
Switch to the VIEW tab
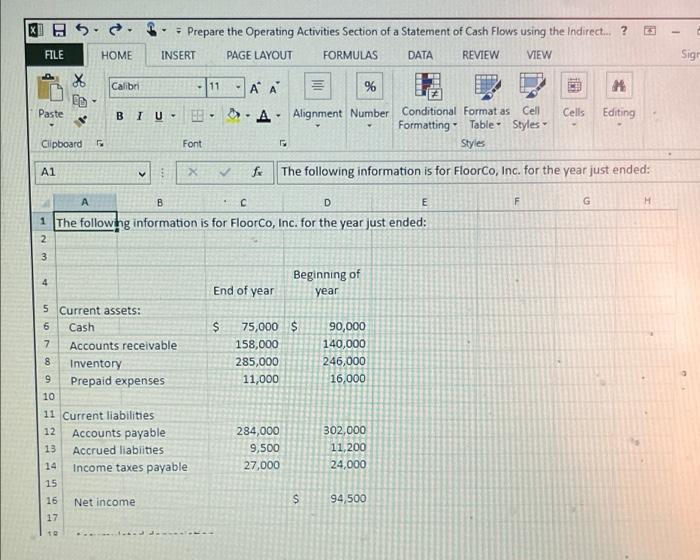539,55
